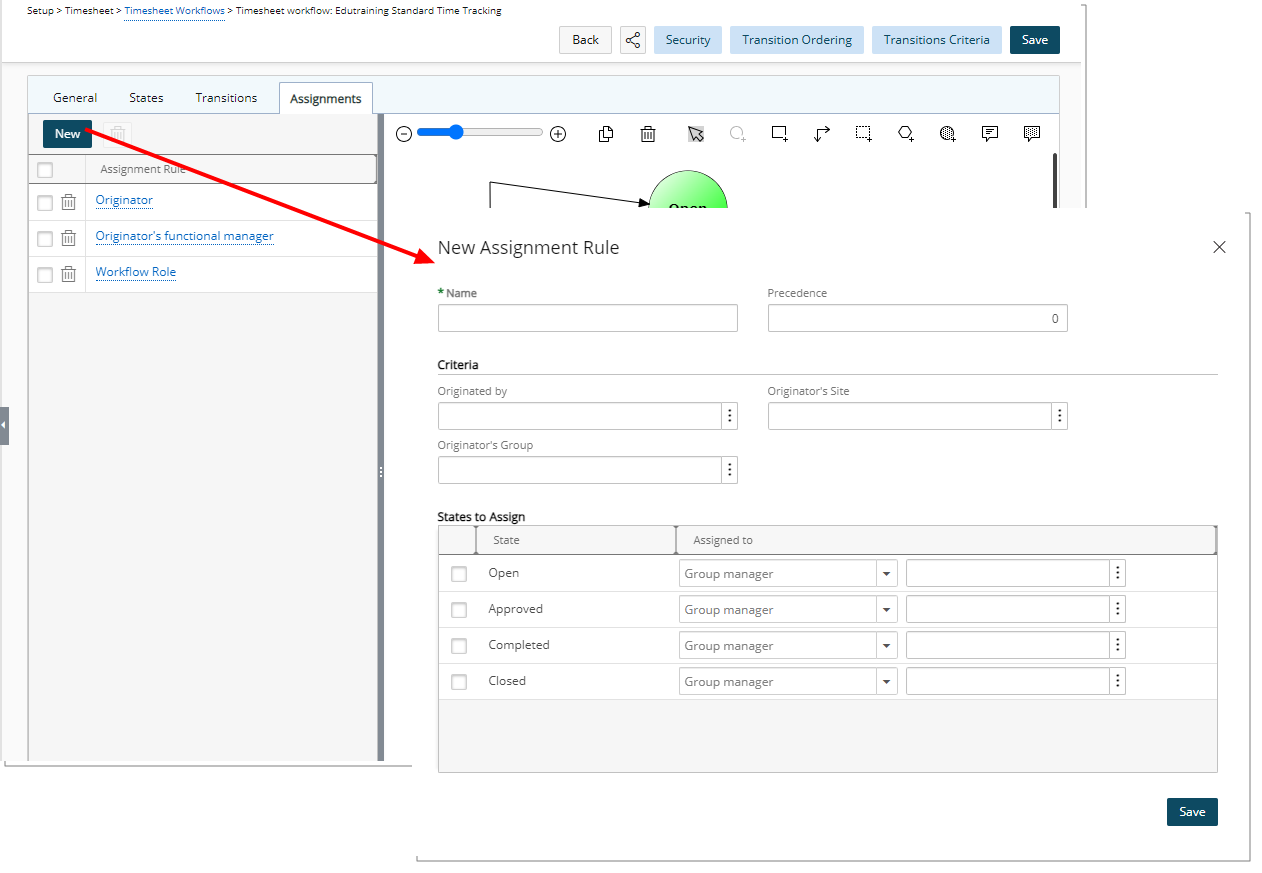Image resolution: width=1262 pixels, height=873 pixels.
Task: Select the Assignments tab
Action: point(326,98)
